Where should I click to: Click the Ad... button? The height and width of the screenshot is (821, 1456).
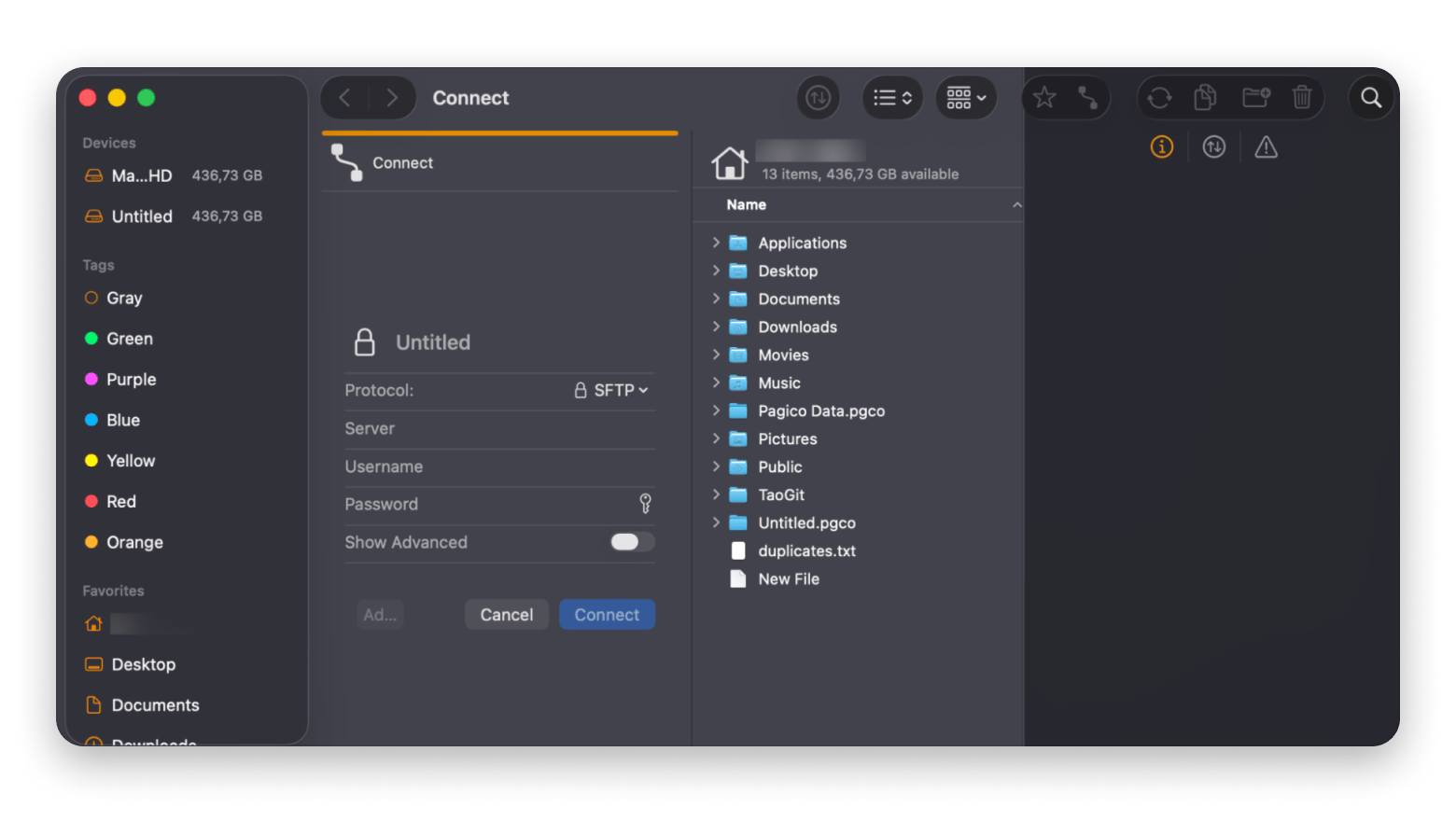tap(380, 615)
